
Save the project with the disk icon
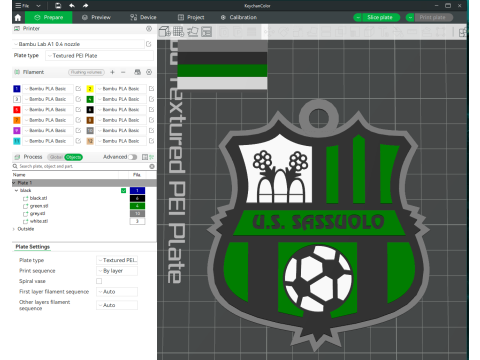point(58,6)
